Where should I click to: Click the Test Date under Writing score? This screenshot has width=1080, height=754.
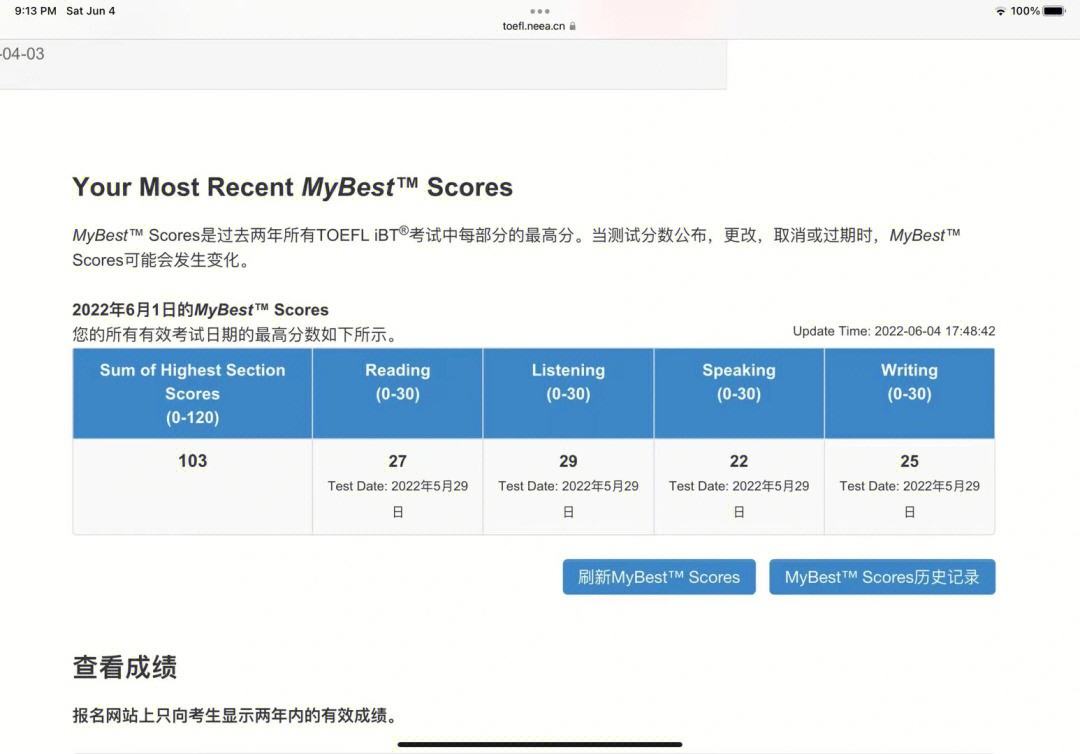909,499
